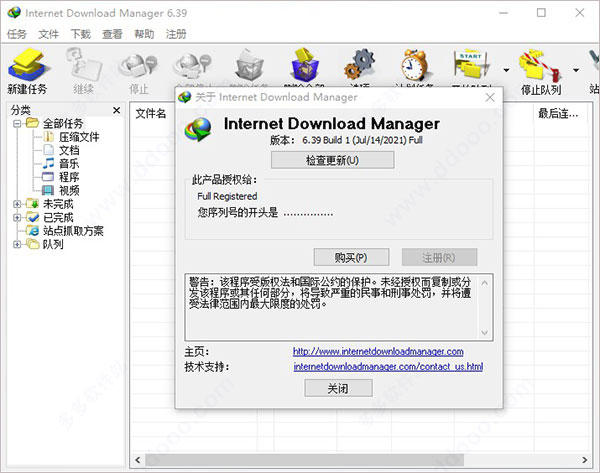The height and width of the screenshot is (473, 600).
Task: Click the 最后连... column header
Action: pyautogui.click(x=558, y=113)
